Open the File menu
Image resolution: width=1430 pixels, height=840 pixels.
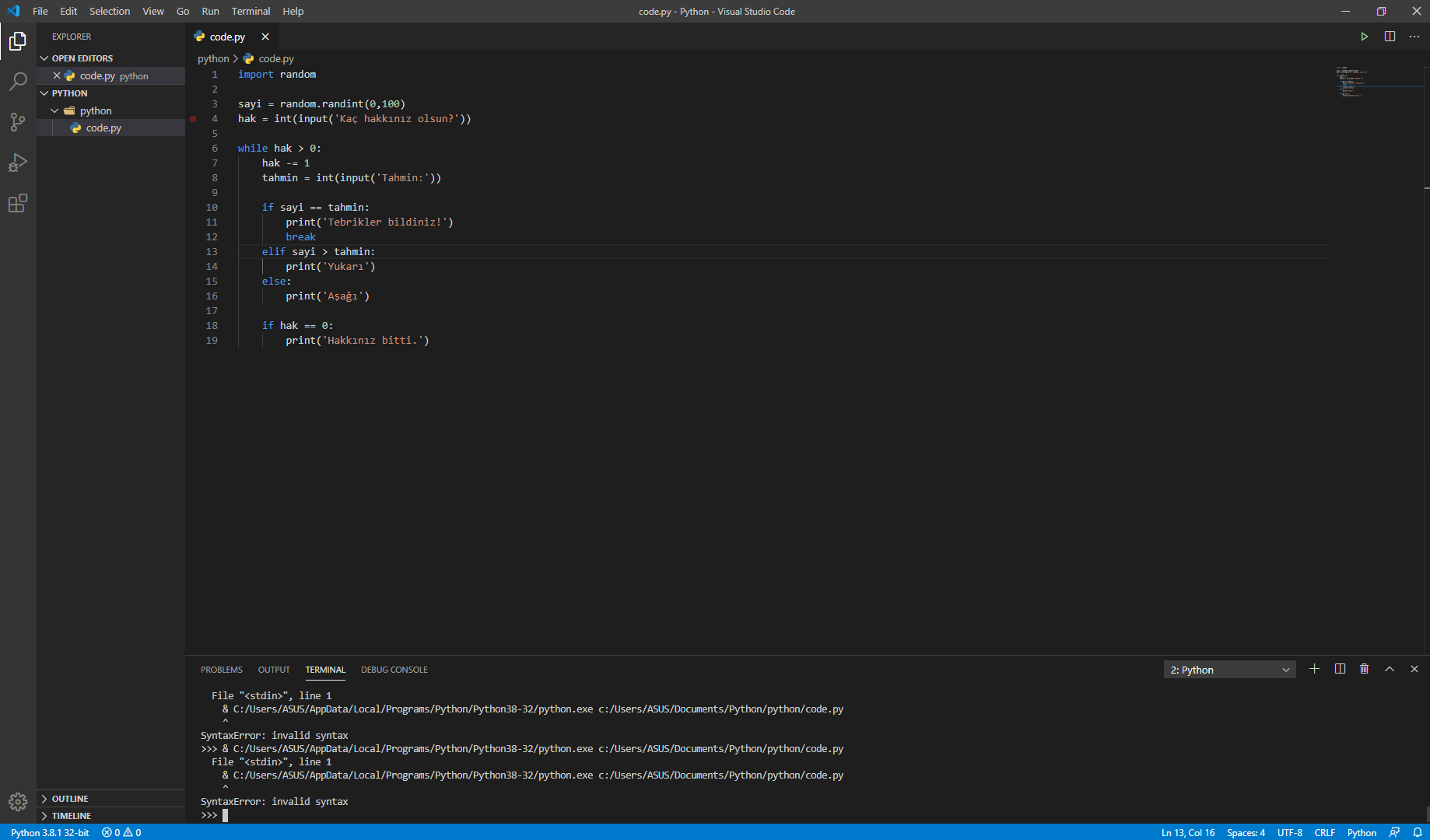point(40,11)
